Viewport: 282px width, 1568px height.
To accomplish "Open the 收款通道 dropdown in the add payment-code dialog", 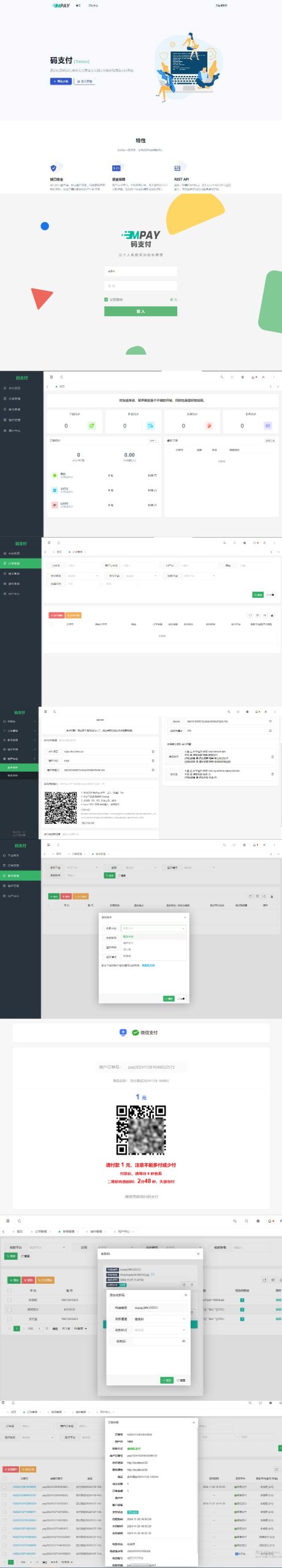I will tap(159, 1319).
